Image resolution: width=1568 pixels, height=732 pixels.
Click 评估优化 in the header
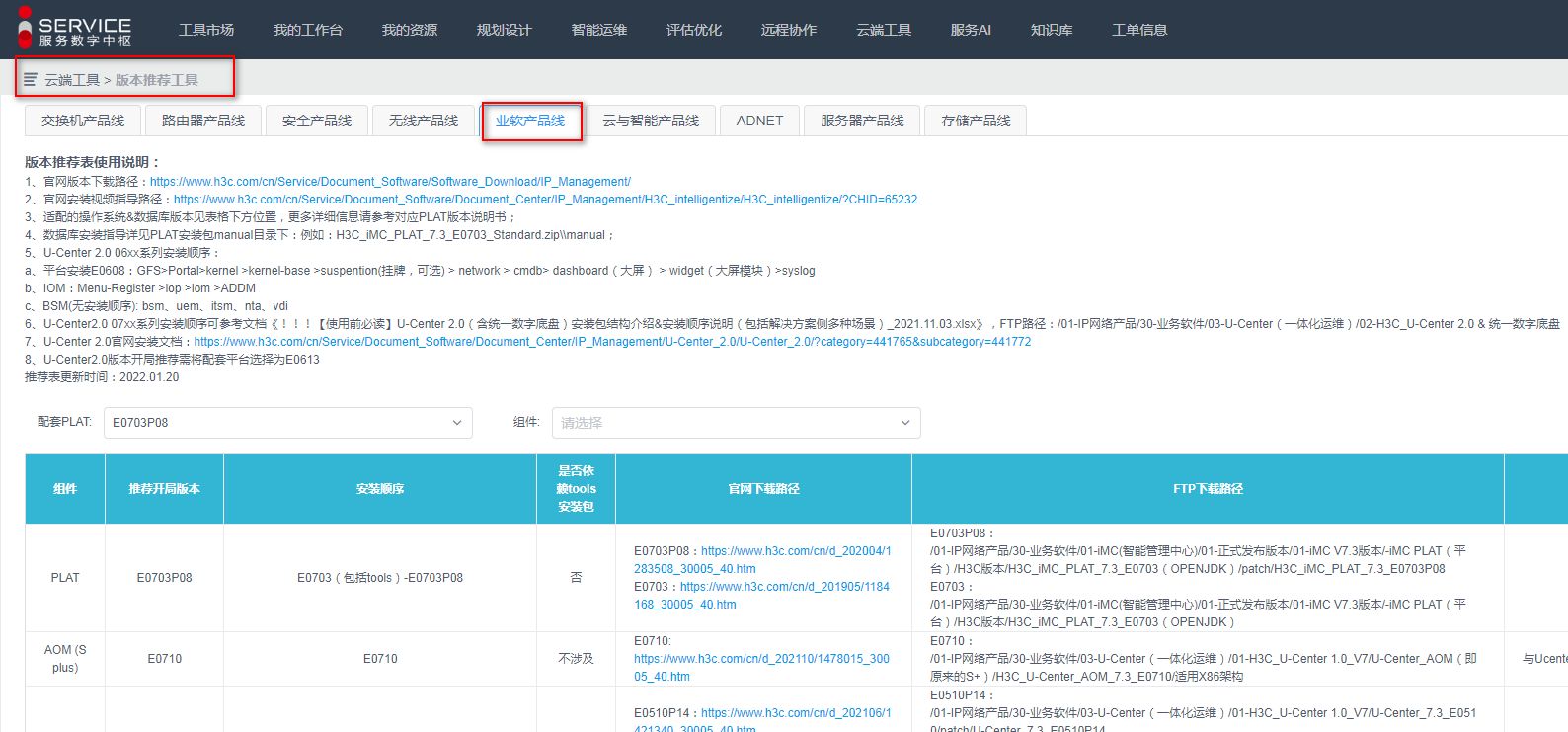(694, 30)
